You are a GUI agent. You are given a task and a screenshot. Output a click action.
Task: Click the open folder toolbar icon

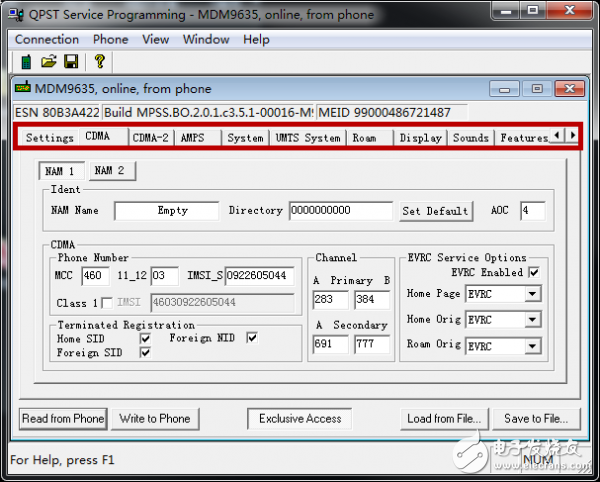[48, 61]
